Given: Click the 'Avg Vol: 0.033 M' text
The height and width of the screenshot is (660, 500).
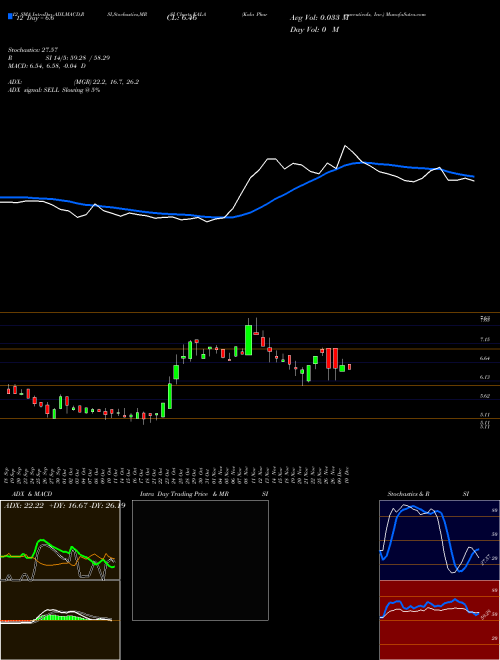Looking at the screenshot, I should (x=319, y=18).
